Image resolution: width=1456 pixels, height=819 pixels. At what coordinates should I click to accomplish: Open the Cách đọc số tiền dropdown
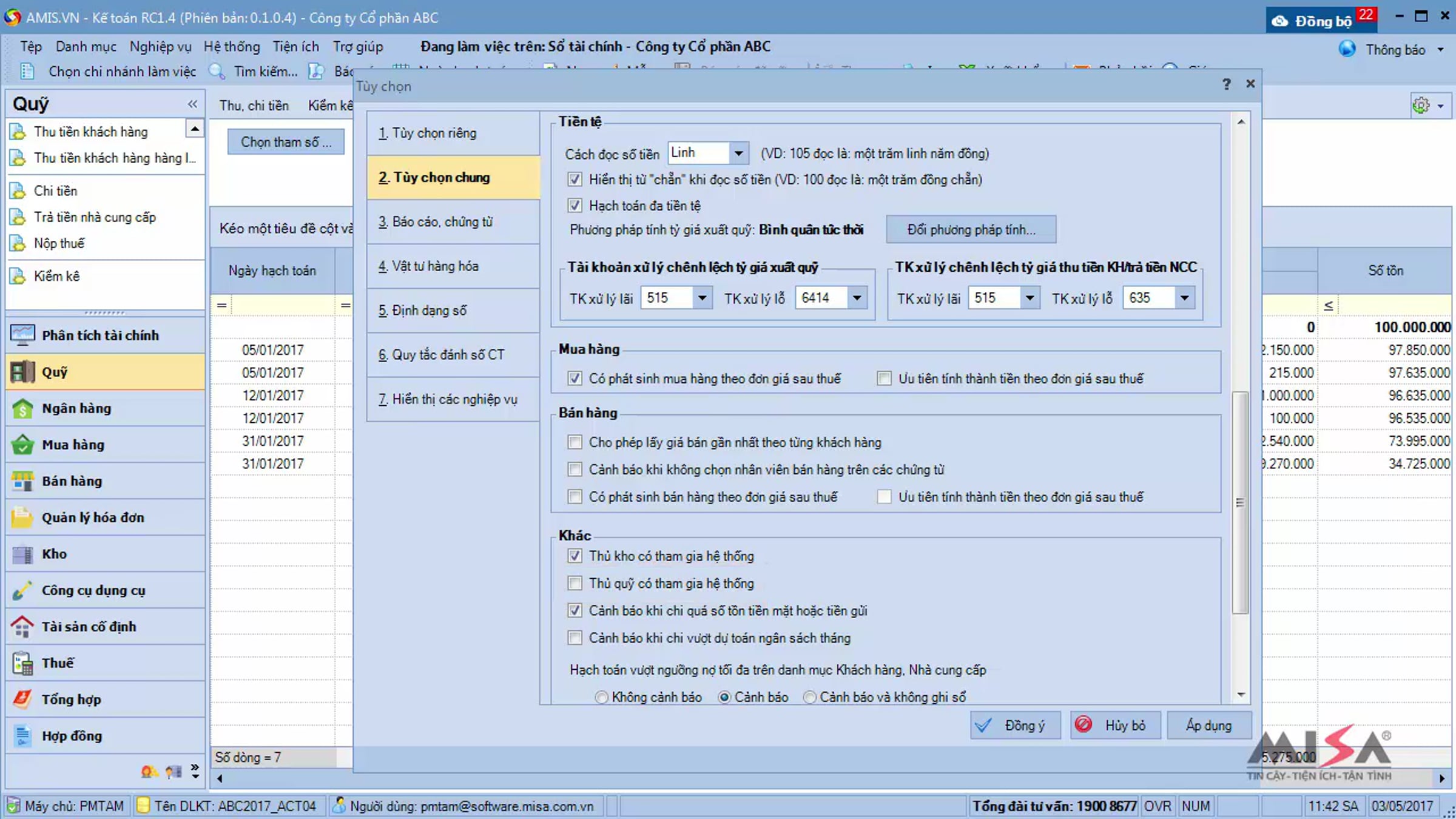tap(738, 153)
